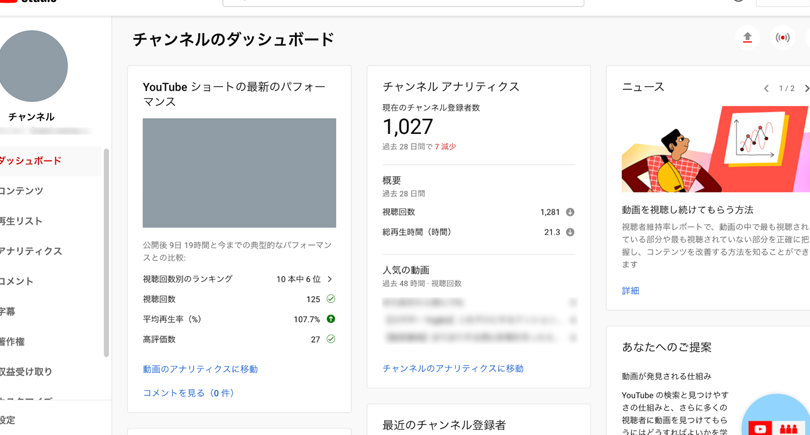Click the あなたへのご提案 heading
The width and height of the screenshot is (810, 435).
[x=666, y=347]
